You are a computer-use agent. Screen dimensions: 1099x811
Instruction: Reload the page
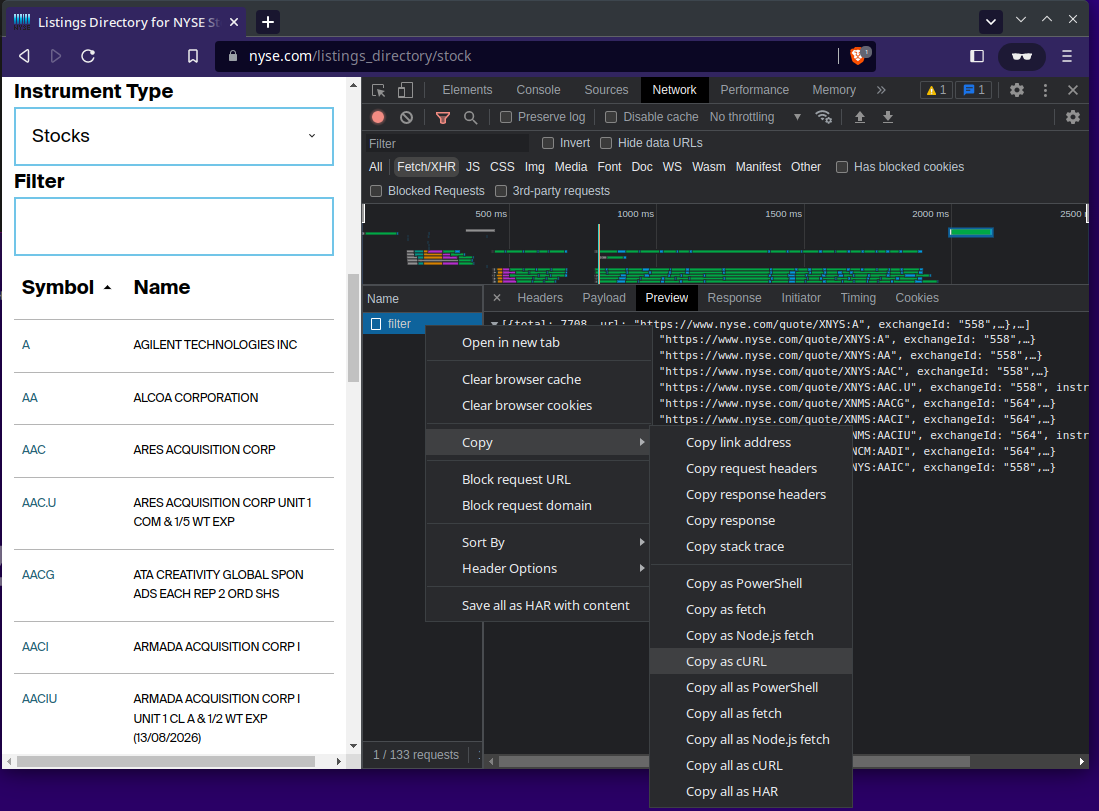click(88, 56)
